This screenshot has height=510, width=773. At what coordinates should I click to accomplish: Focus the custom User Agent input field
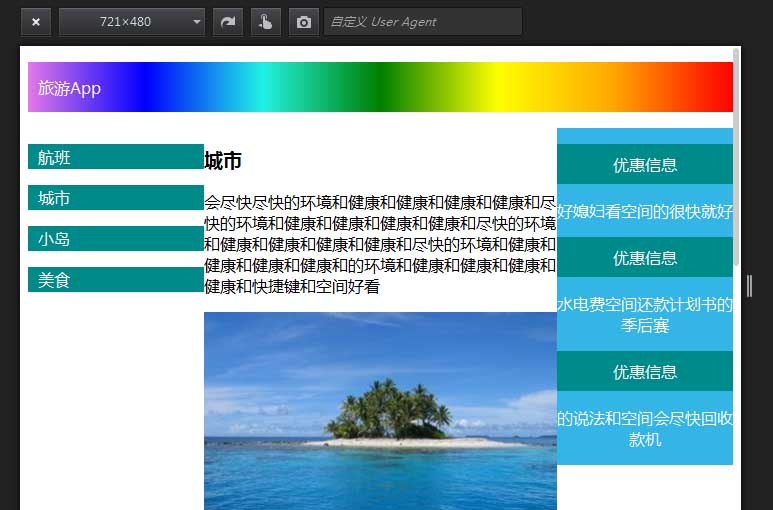pos(422,22)
